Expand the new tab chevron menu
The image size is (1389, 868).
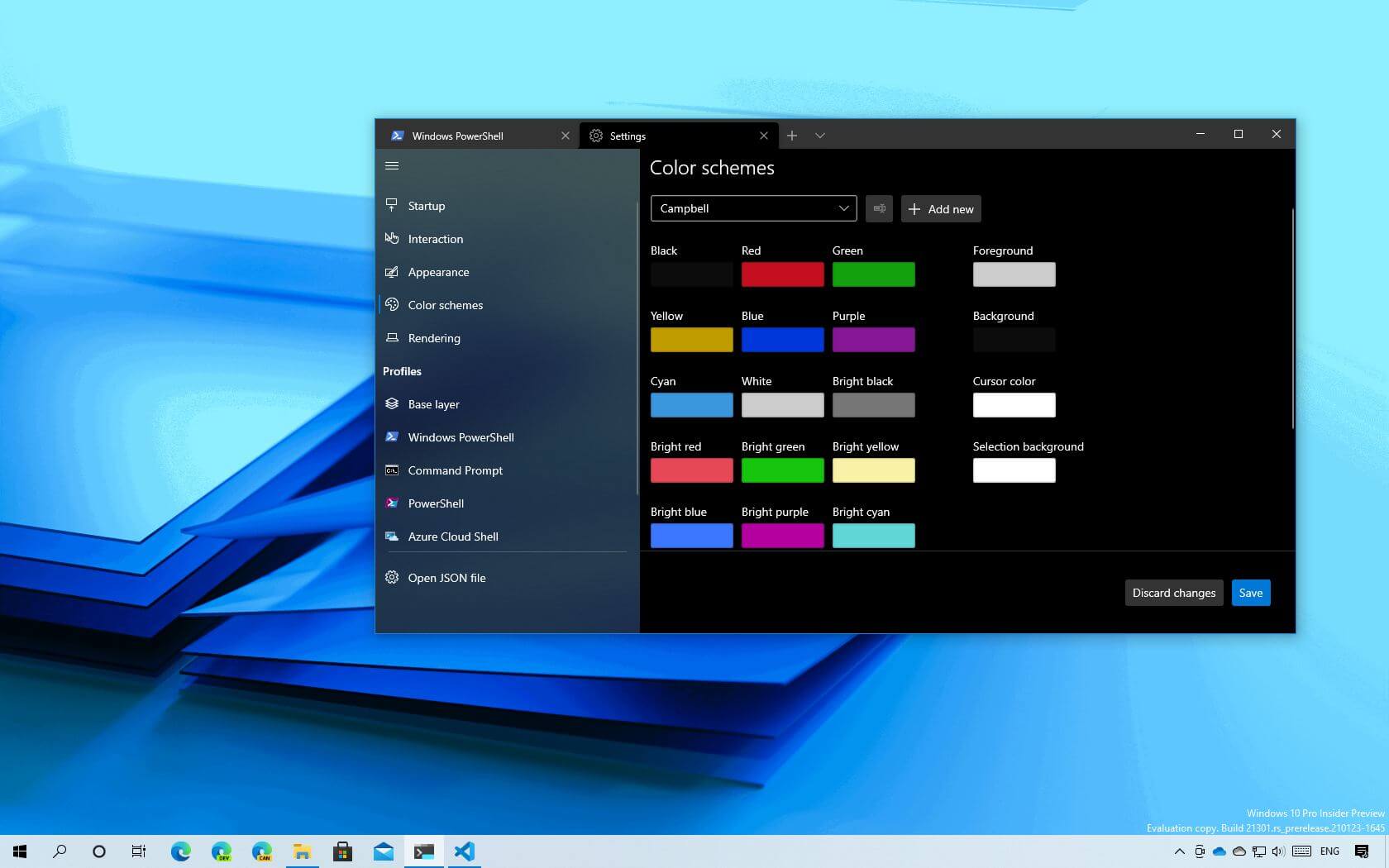tap(819, 135)
